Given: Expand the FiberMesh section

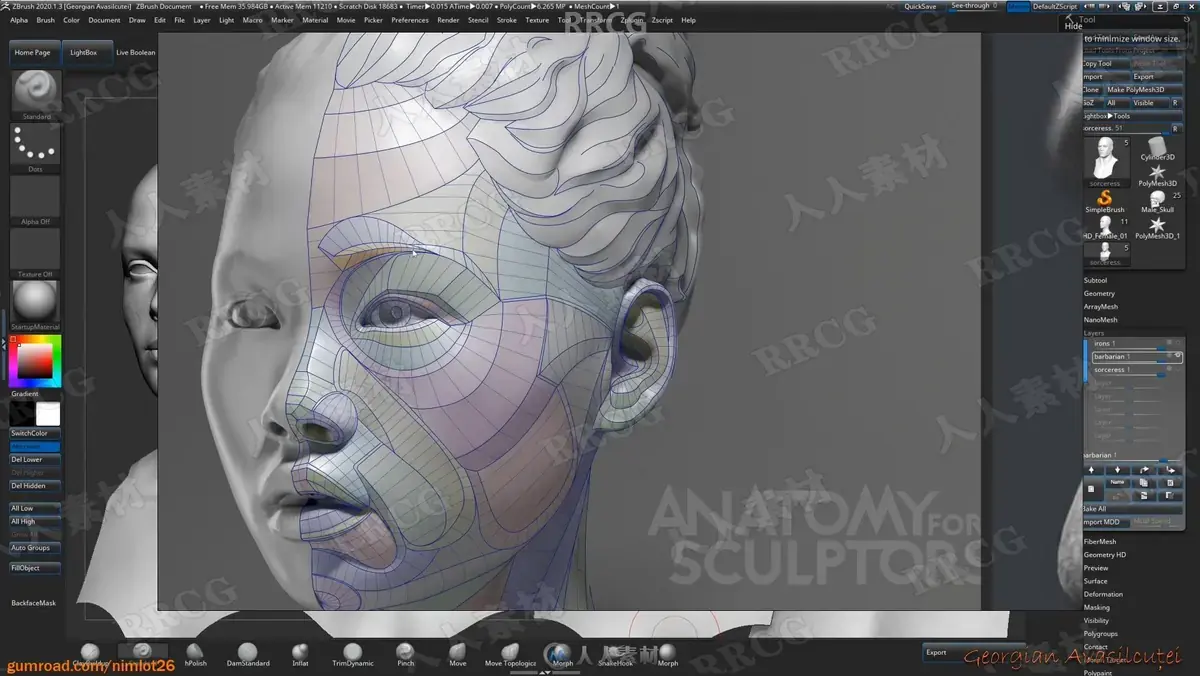Looking at the screenshot, I should pyautogui.click(x=1100, y=541).
